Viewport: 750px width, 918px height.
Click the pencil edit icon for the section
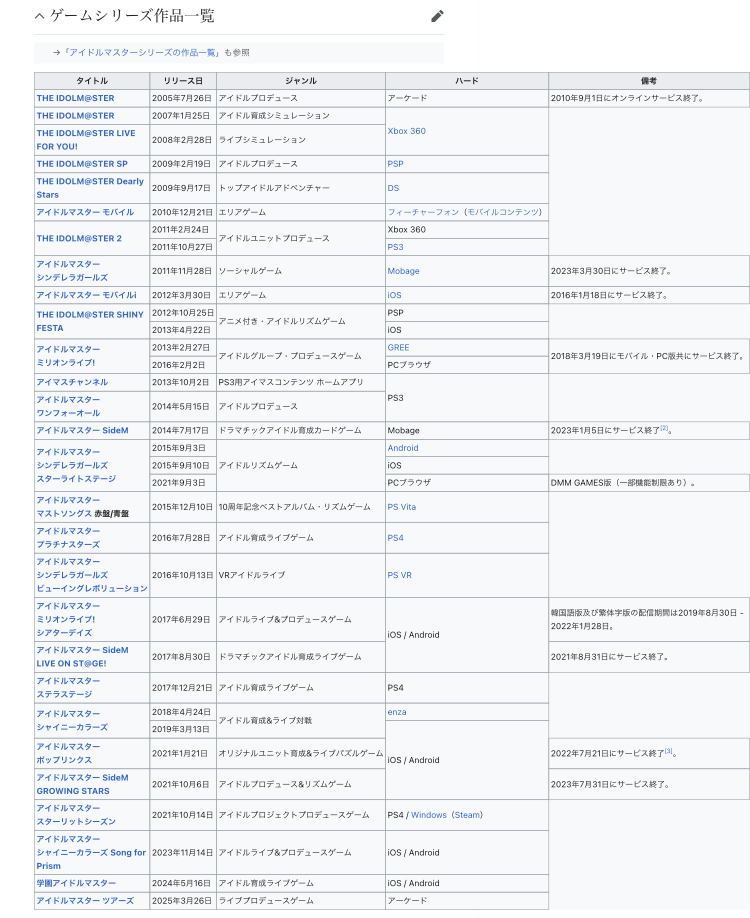click(x=437, y=16)
